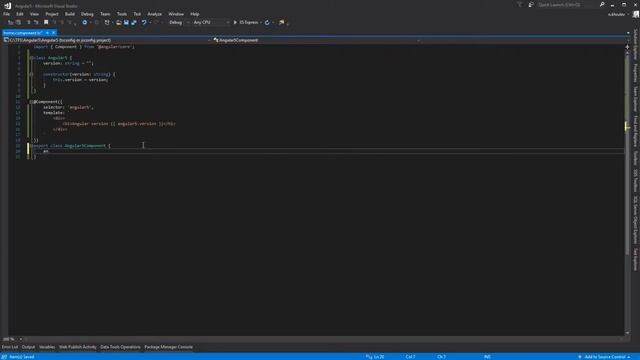Open the open-documents list arrow above the editor
The height and width of the screenshot is (360, 640).
pos(628,33)
